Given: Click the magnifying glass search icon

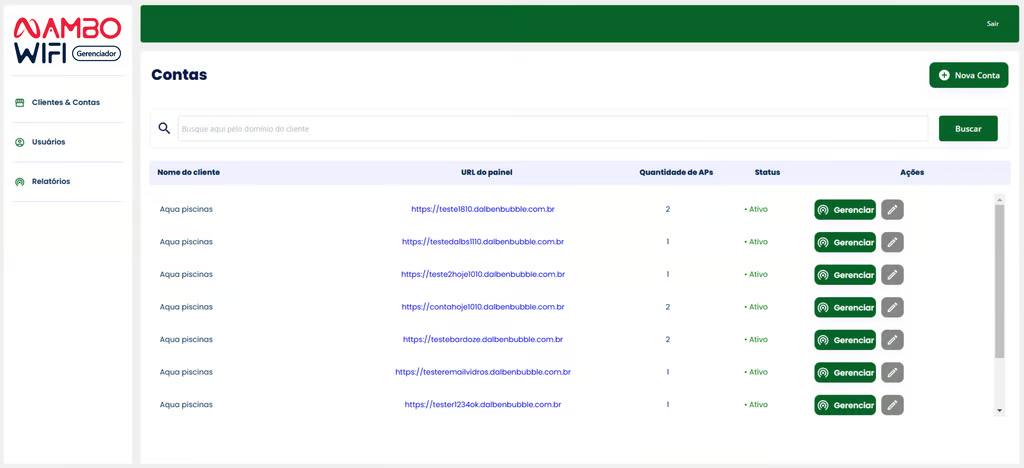Looking at the screenshot, I should pyautogui.click(x=164, y=128).
